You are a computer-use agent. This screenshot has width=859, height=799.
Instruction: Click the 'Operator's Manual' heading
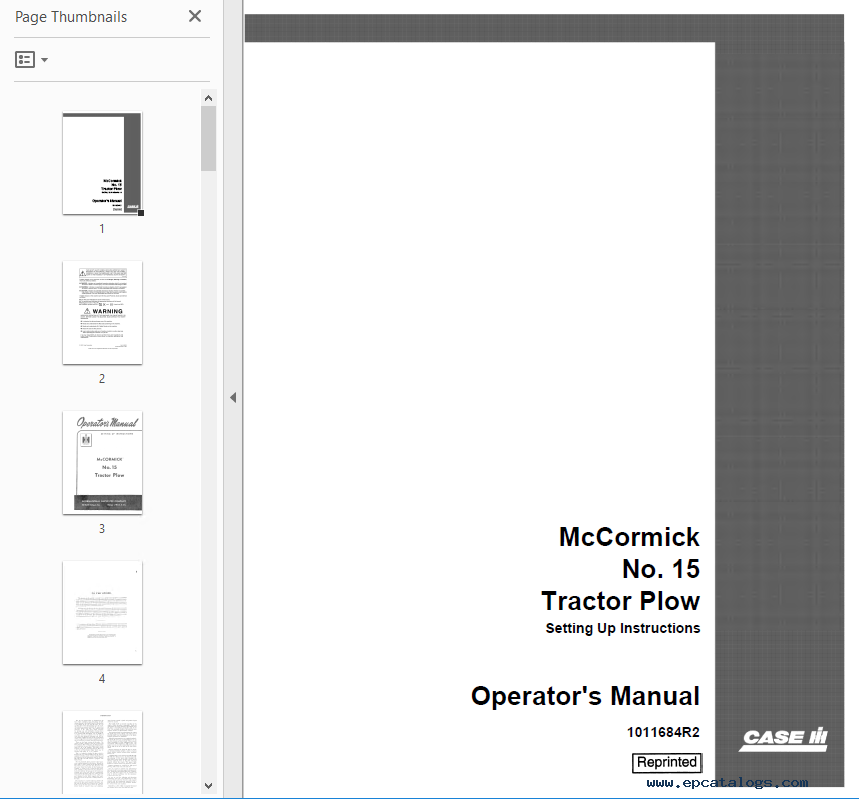585,696
